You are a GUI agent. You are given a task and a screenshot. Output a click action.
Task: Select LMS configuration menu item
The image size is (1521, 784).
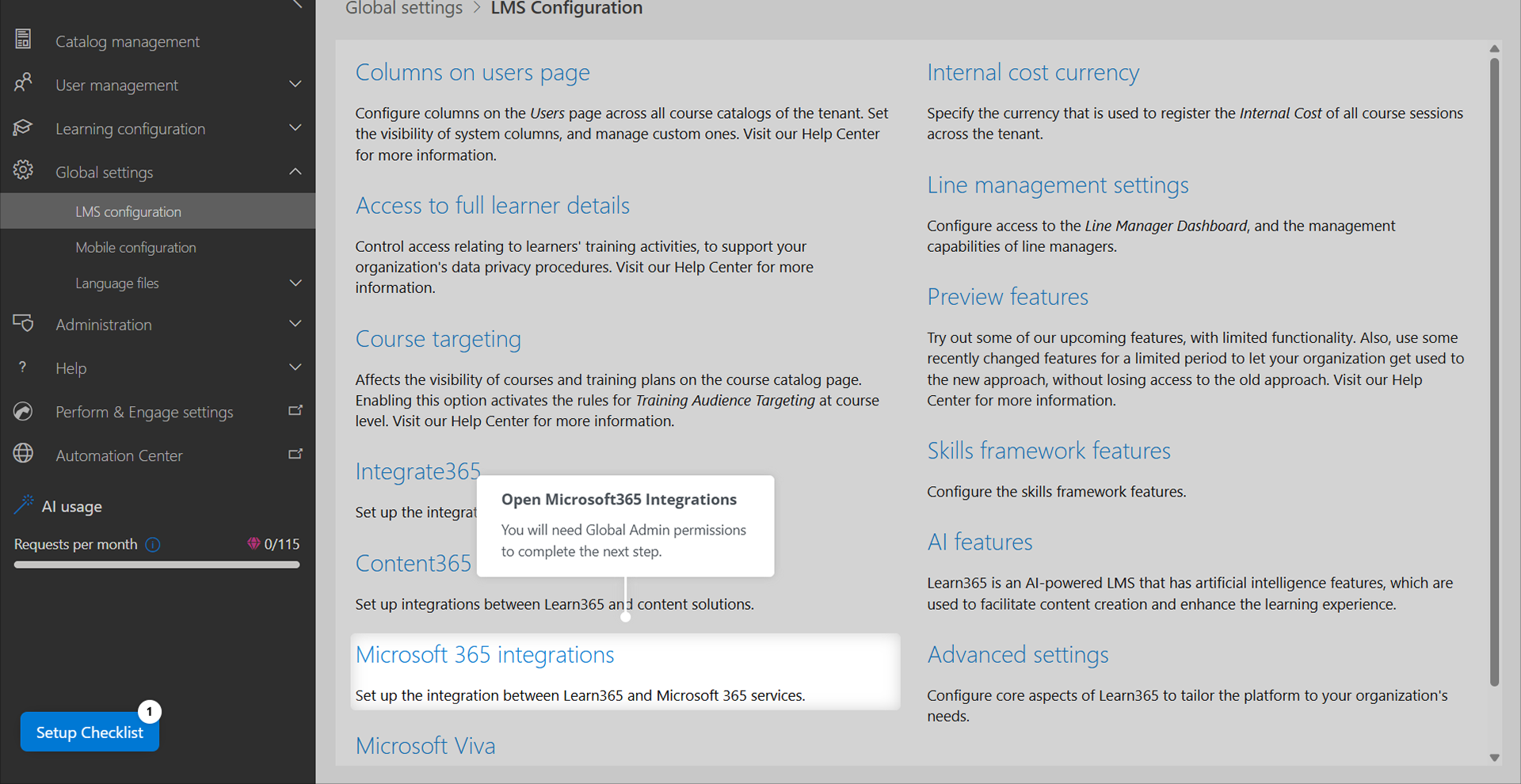[x=158, y=211]
